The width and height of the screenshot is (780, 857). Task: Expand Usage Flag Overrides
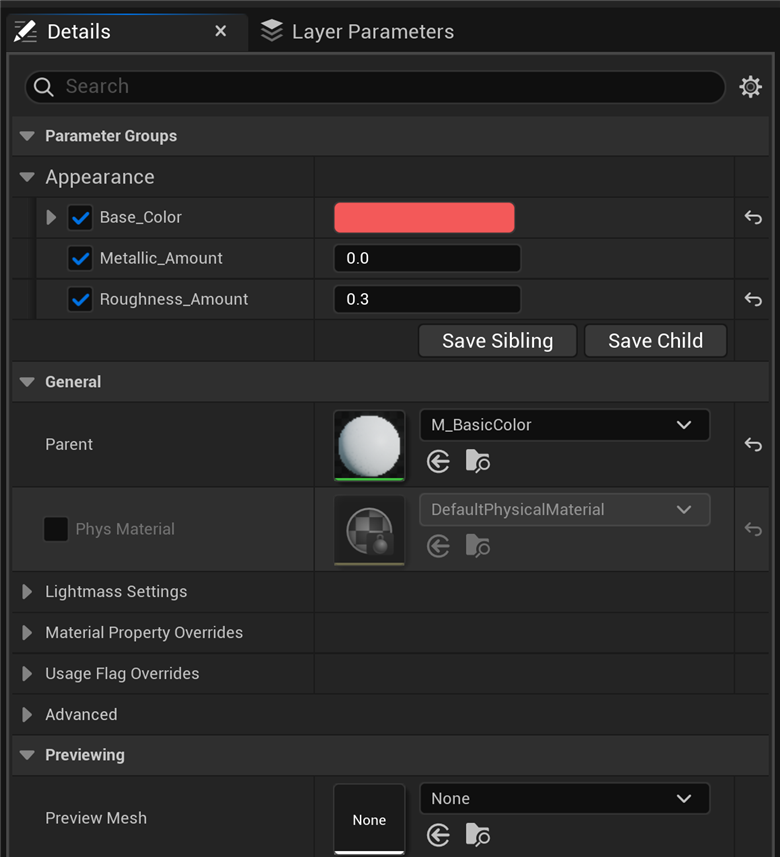[x=27, y=673]
